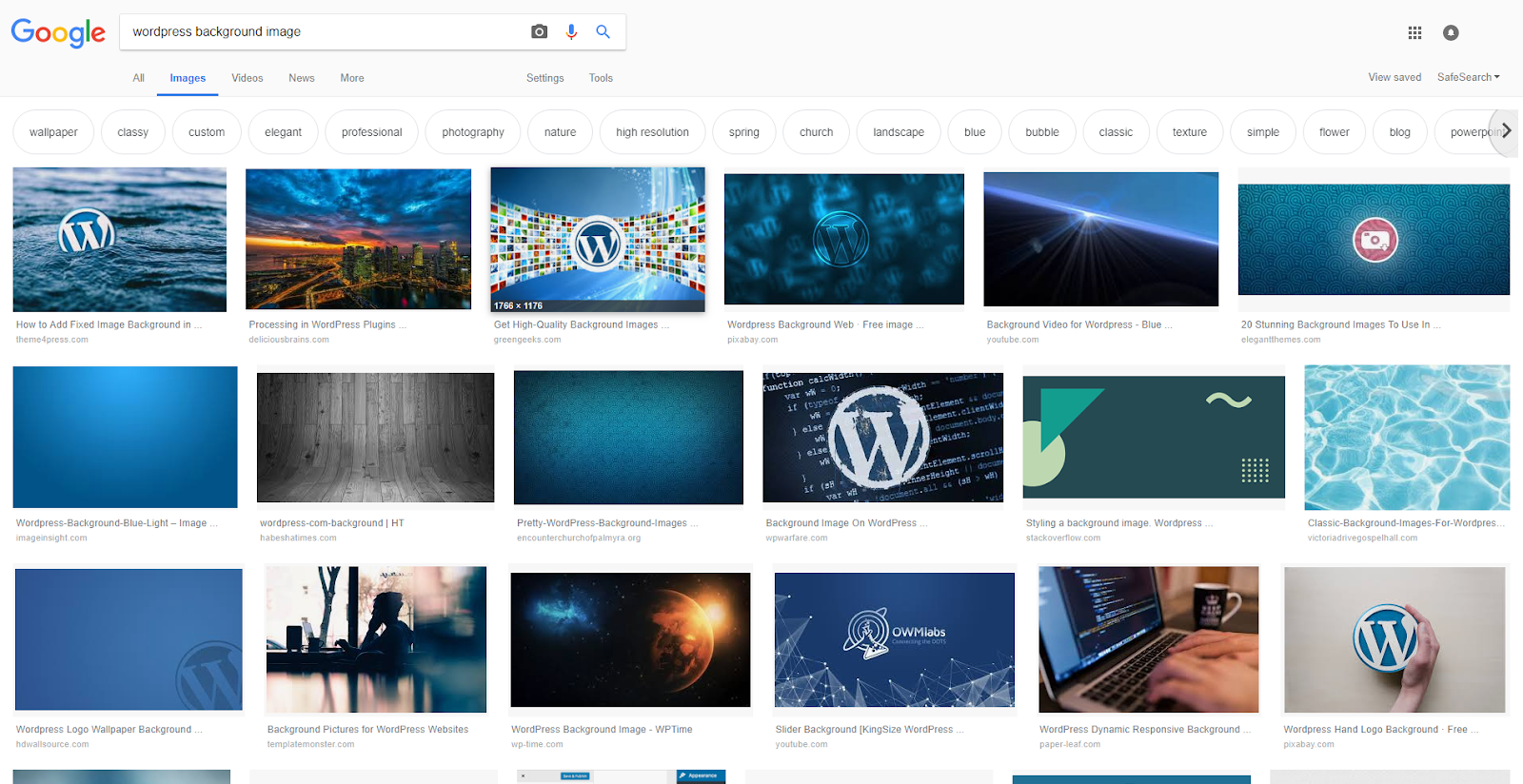Image resolution: width=1523 pixels, height=784 pixels.
Task: Select the flower filter chip
Action: pos(1335,132)
